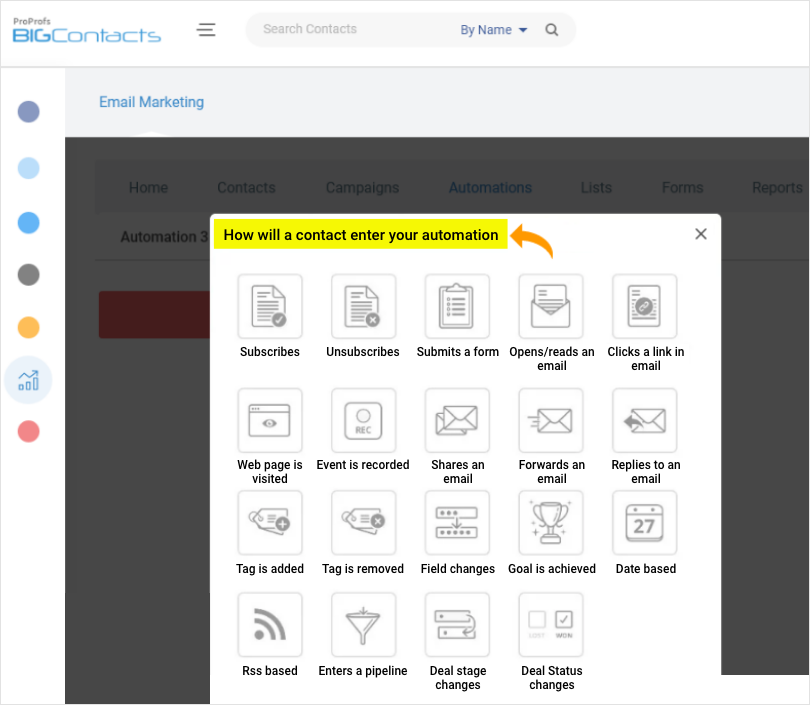Screen dimensions: 810x705
Task: Select Deal Status changes trigger
Action: point(551,624)
